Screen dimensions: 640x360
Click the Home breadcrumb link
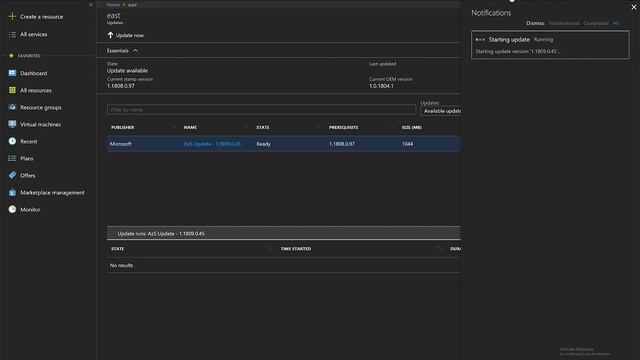(113, 5)
